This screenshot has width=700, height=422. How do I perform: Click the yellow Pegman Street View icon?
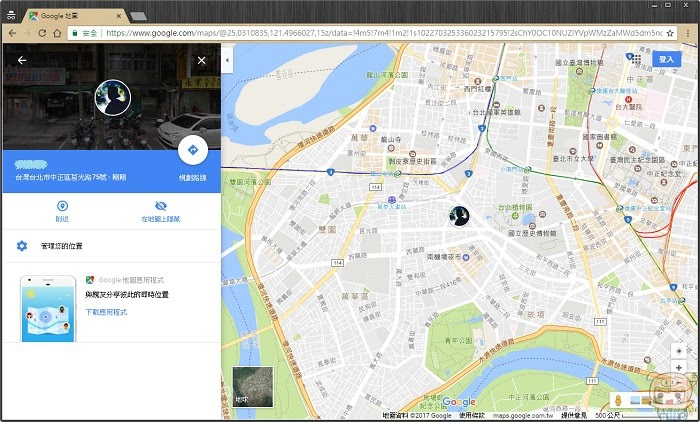point(618,400)
